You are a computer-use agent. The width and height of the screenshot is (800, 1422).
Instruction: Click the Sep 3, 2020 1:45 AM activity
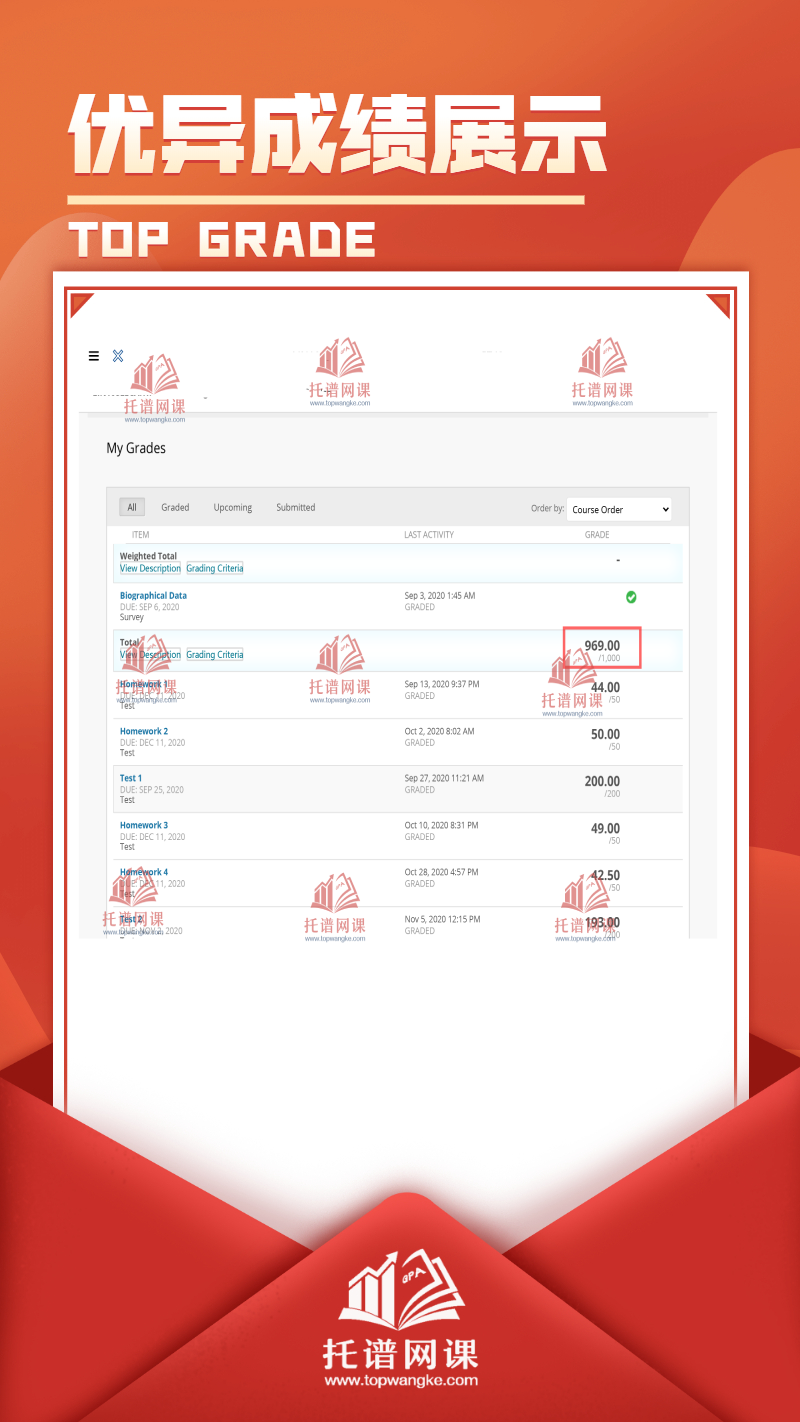[440, 595]
